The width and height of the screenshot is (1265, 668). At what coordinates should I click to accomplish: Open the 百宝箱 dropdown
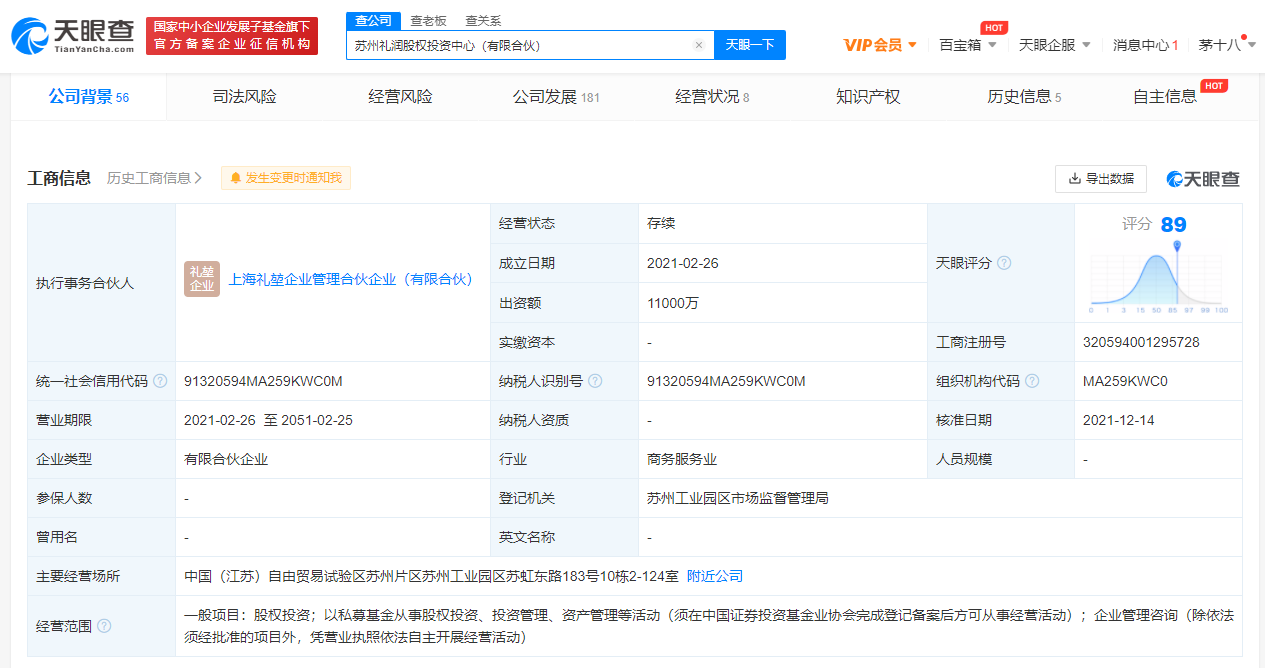[x=967, y=45]
